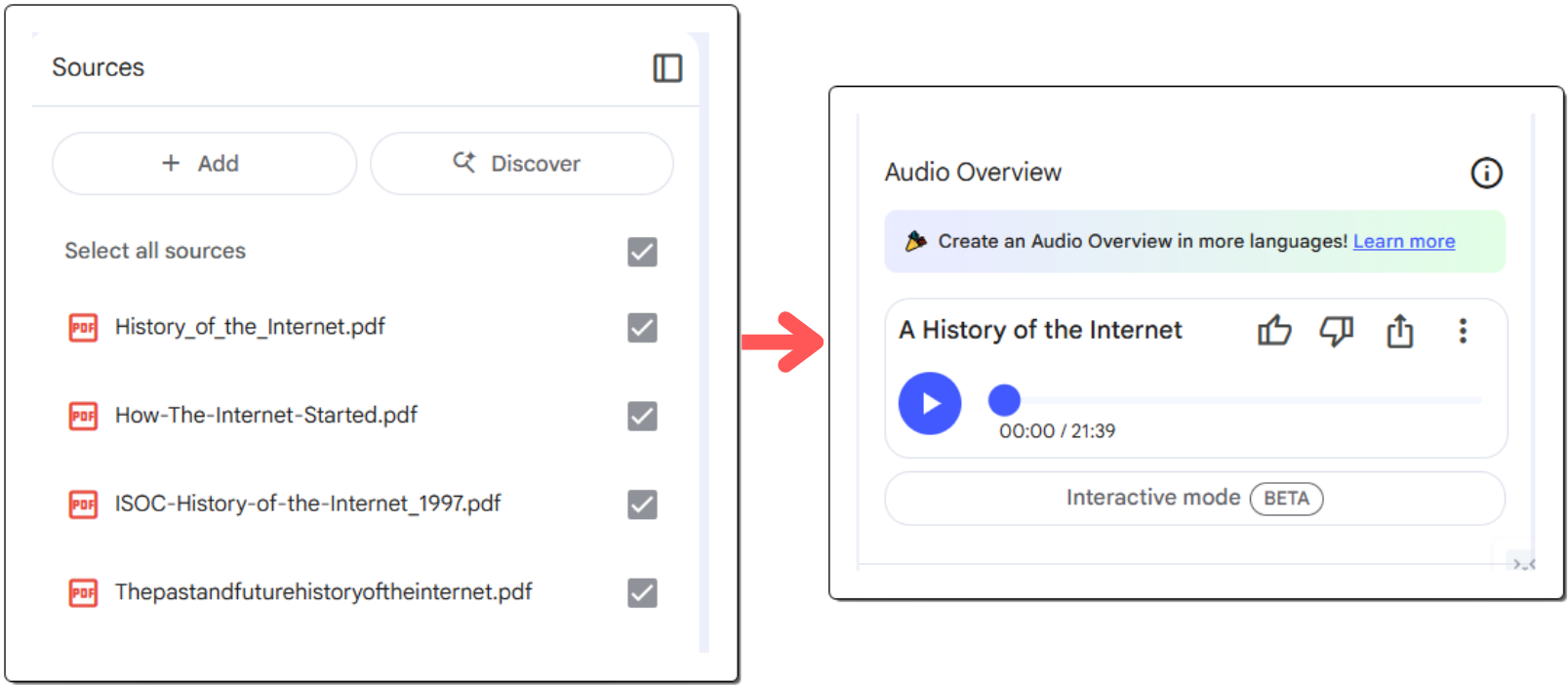The height and width of the screenshot is (685, 1568).
Task: Click the audio progress slider handle
Action: pos(1004,400)
